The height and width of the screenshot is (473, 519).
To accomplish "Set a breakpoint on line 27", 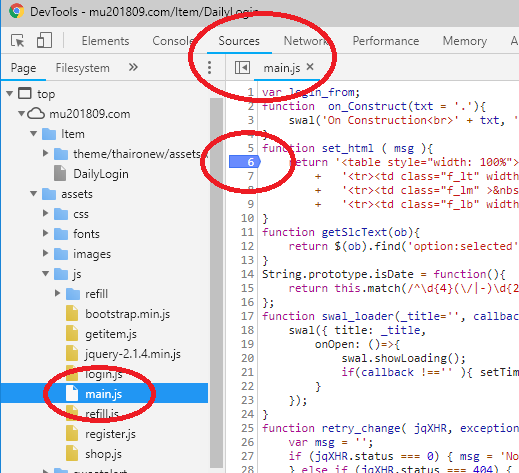I will (247, 456).
